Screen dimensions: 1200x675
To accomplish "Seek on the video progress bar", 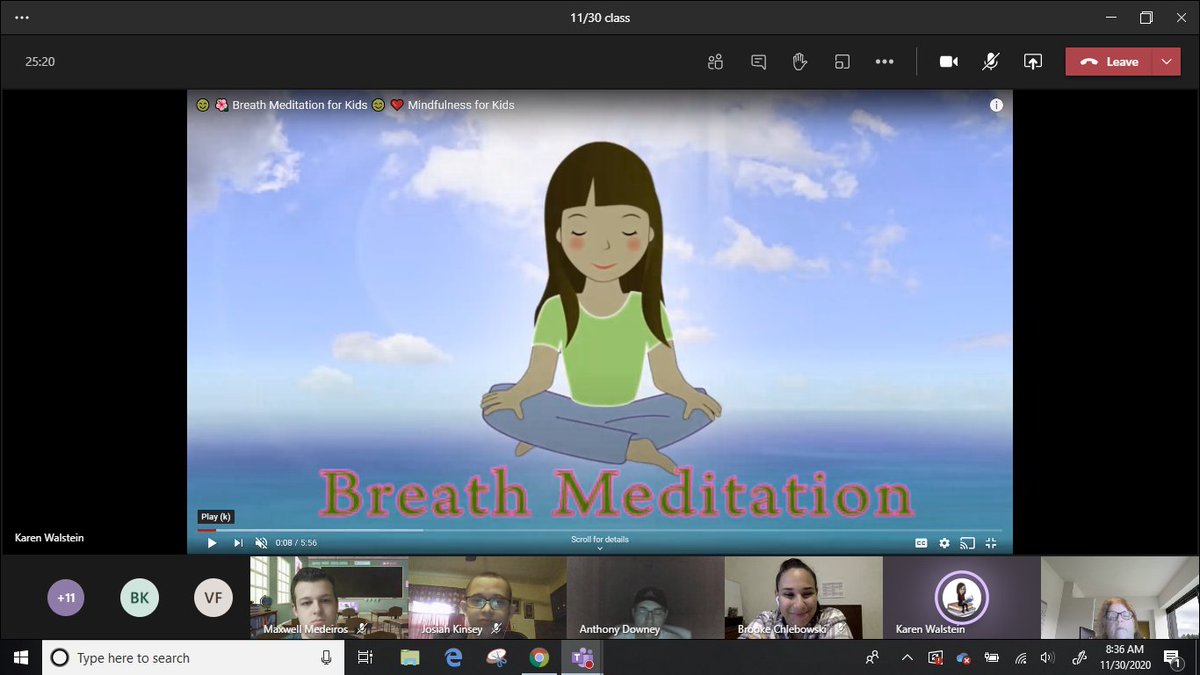I will click(600, 530).
